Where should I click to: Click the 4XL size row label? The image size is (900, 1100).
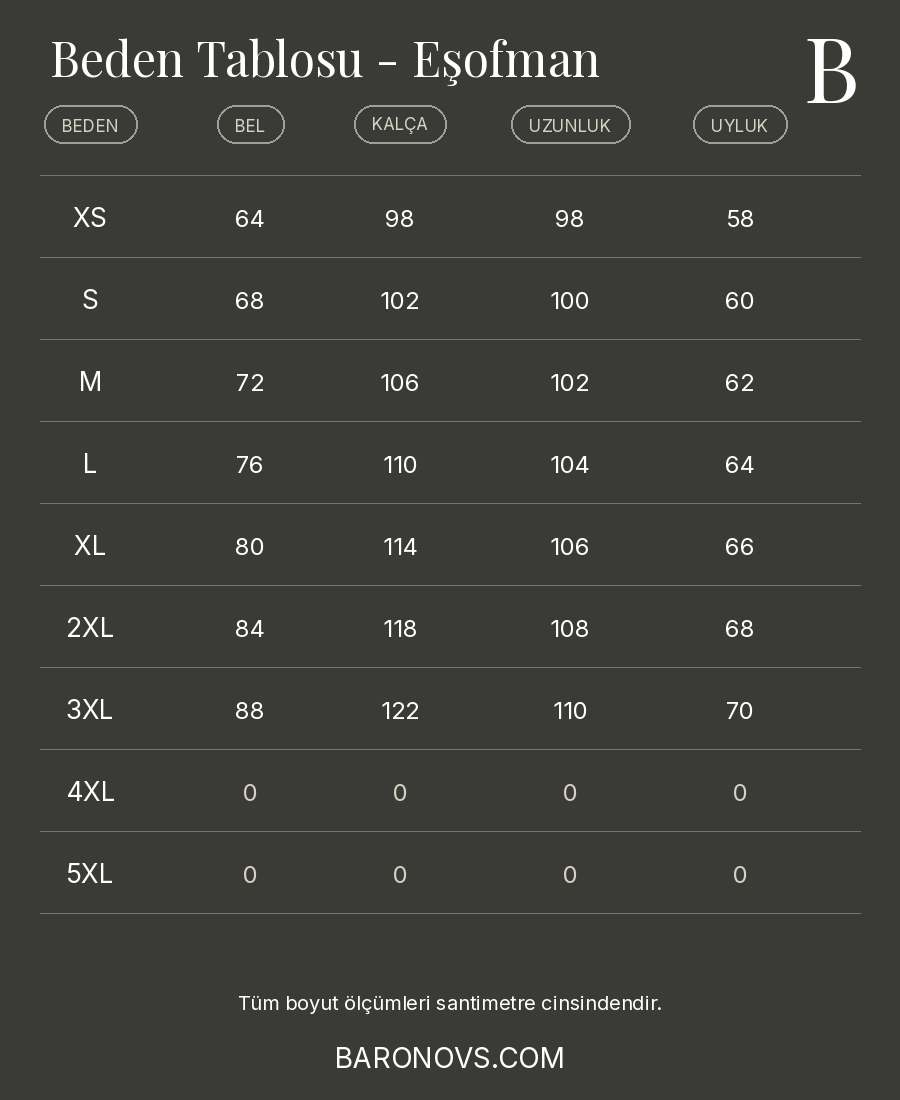(x=90, y=792)
